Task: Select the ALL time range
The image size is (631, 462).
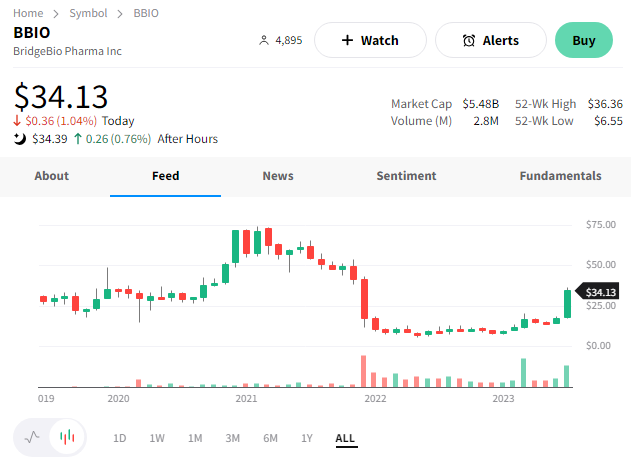Action: point(345,438)
